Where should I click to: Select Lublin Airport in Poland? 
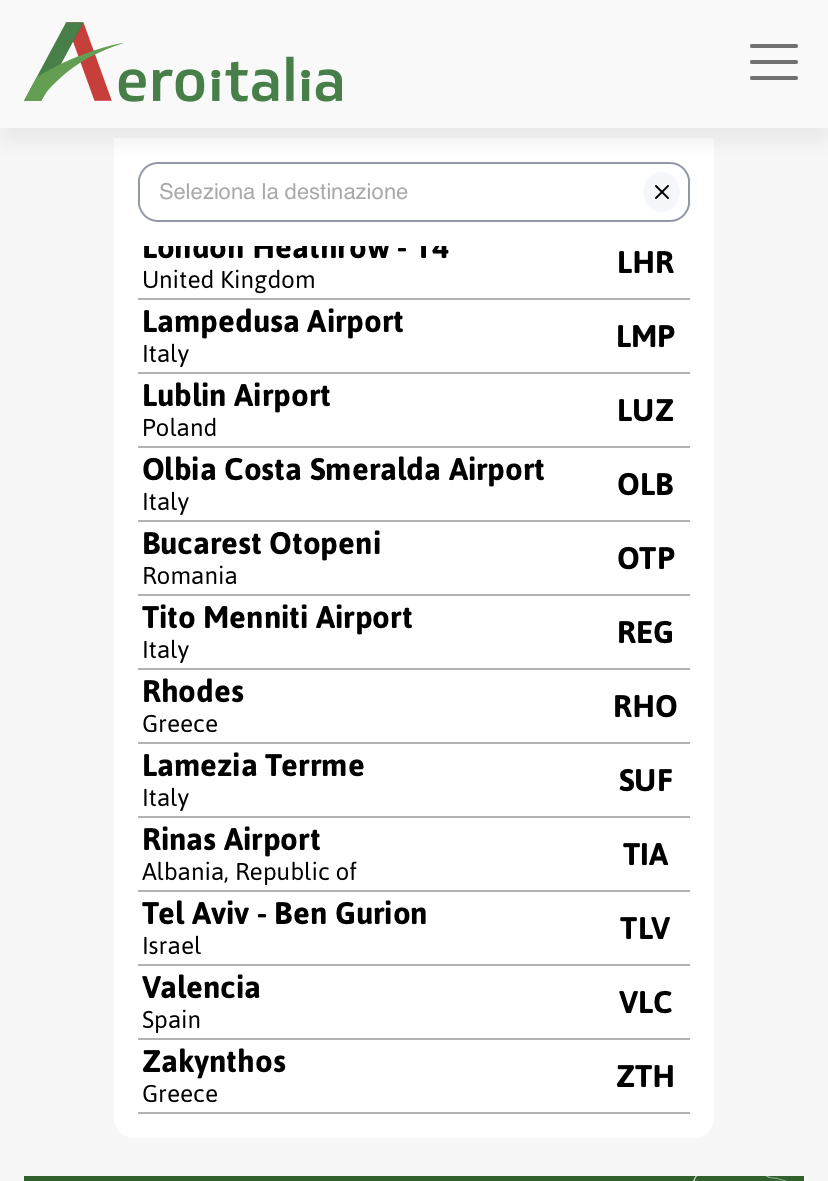(x=413, y=410)
